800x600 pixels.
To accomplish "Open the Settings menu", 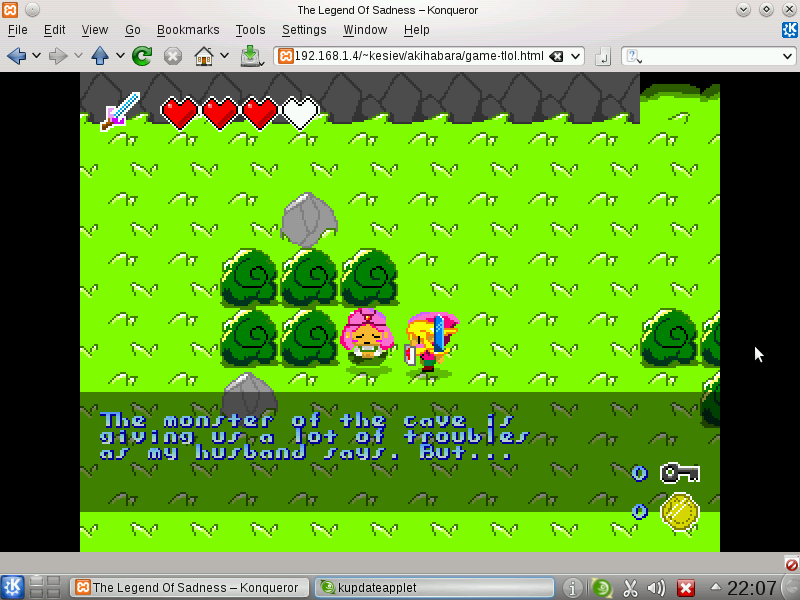I will 304,30.
